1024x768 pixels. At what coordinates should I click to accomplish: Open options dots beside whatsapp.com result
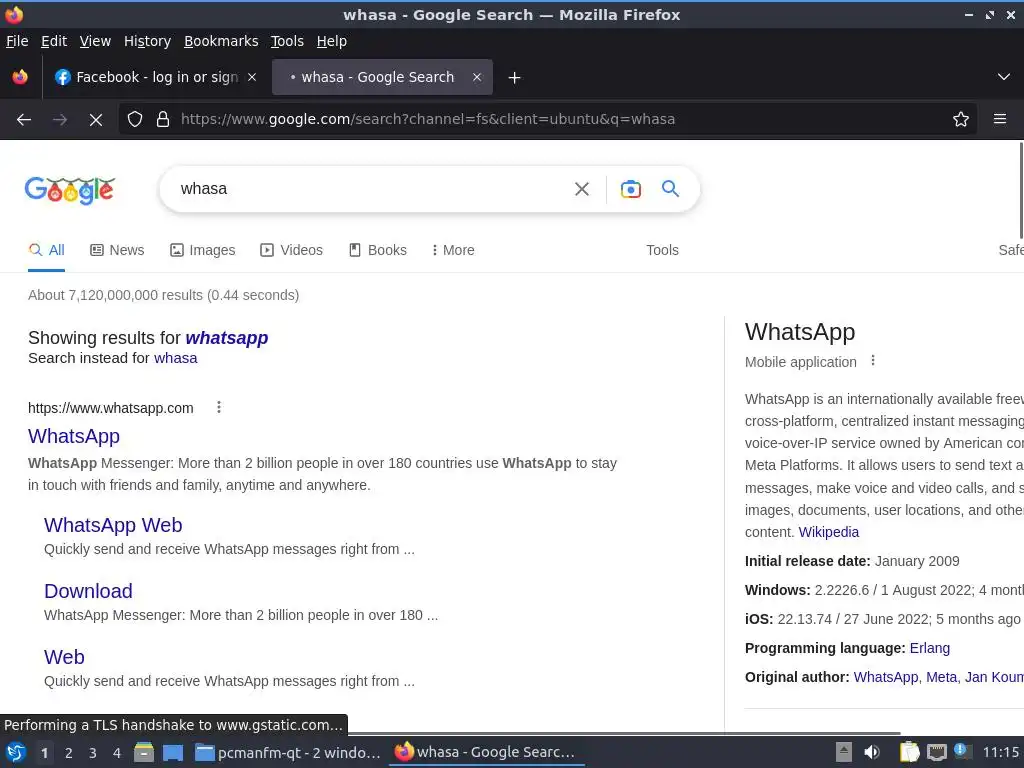coord(219,408)
